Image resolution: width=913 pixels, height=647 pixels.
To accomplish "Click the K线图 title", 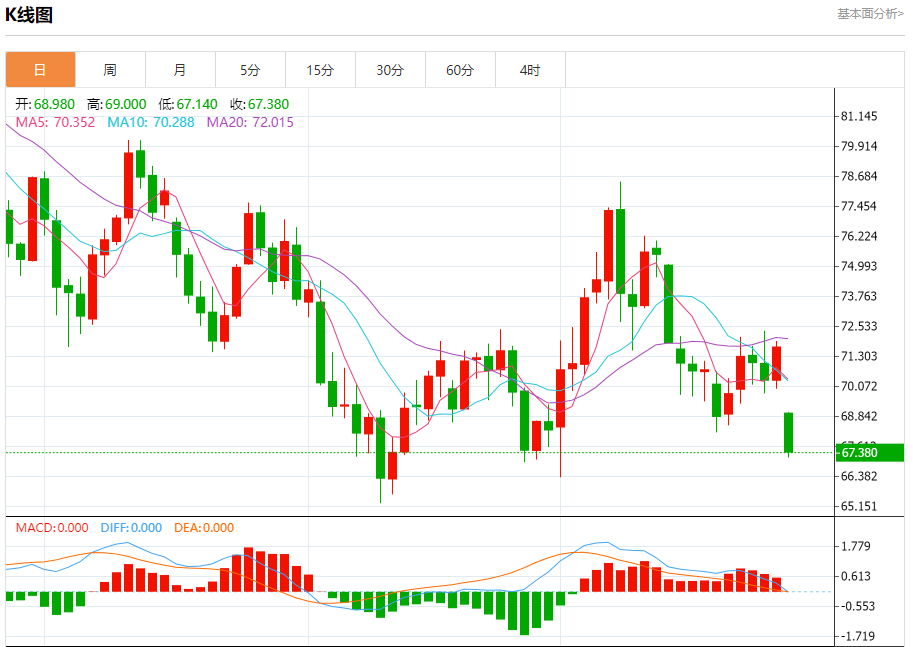I will tap(29, 15).
